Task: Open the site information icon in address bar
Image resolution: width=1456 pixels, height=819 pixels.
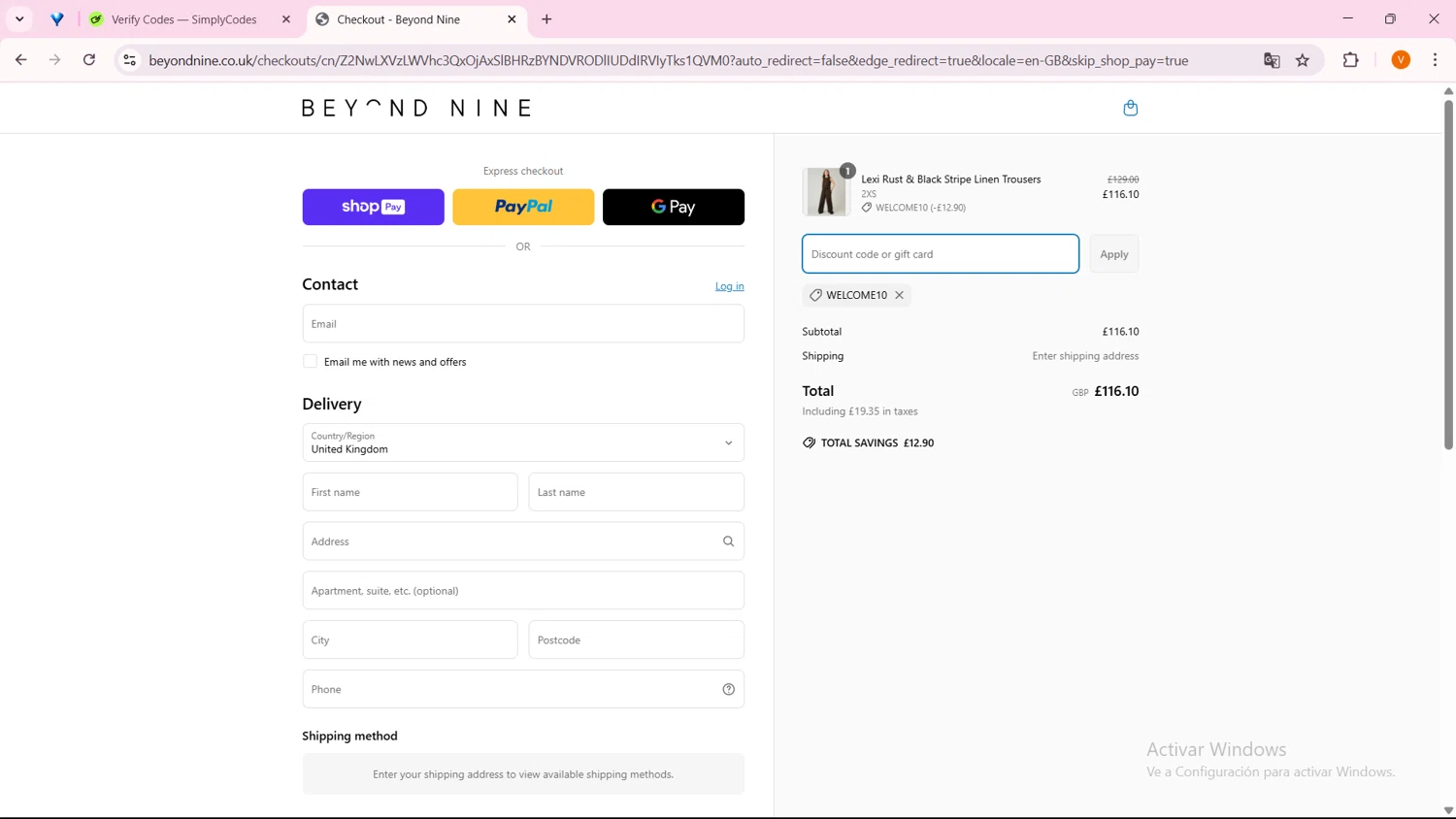Action: pos(129,60)
